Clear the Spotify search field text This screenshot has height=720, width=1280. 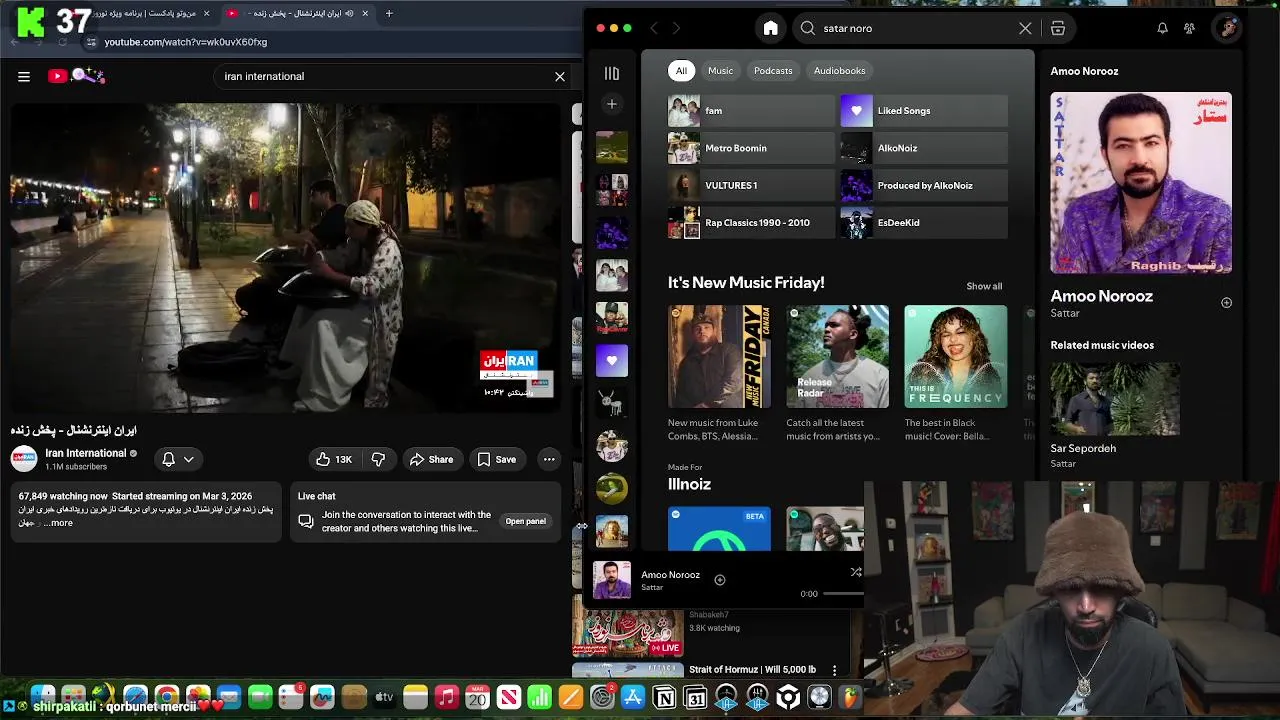(1025, 28)
